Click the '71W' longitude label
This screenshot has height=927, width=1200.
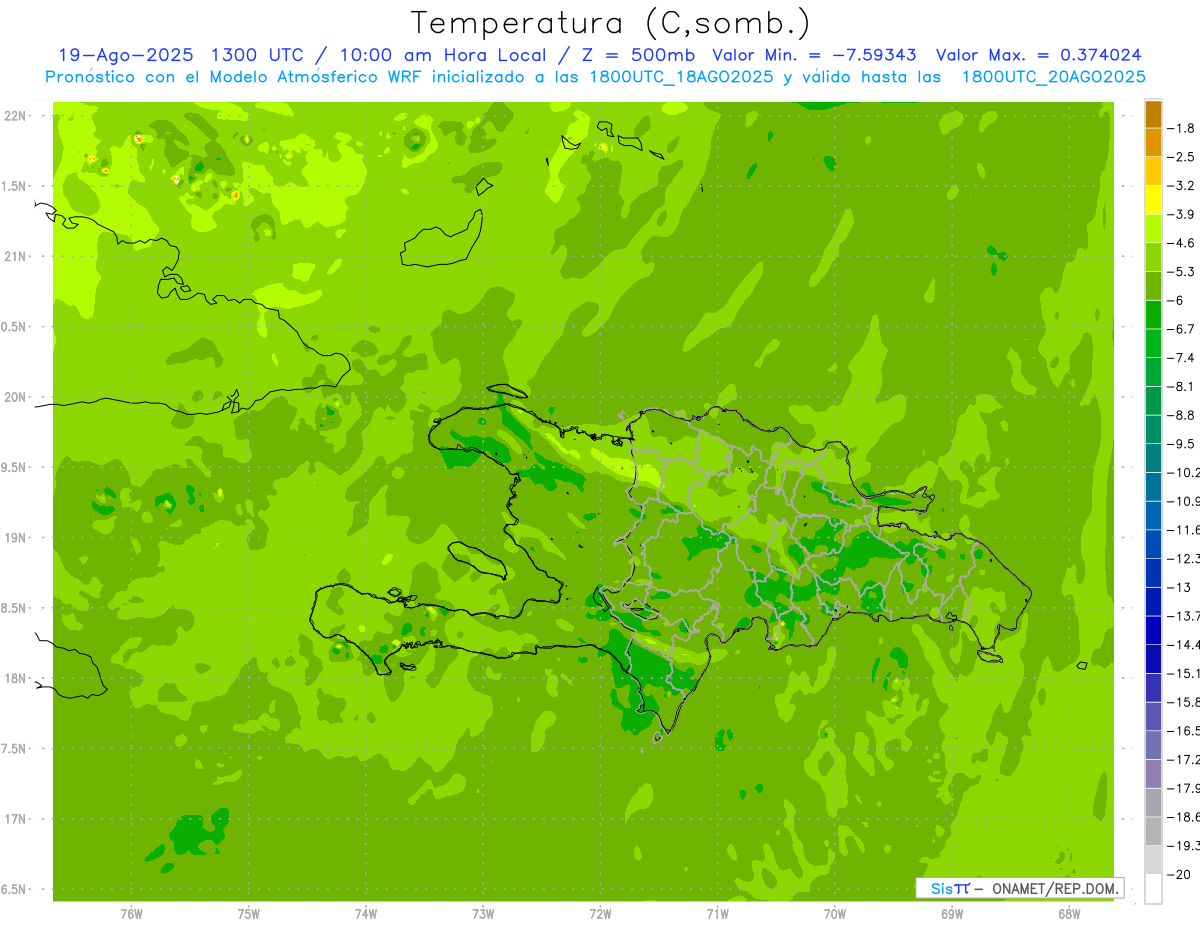717,915
